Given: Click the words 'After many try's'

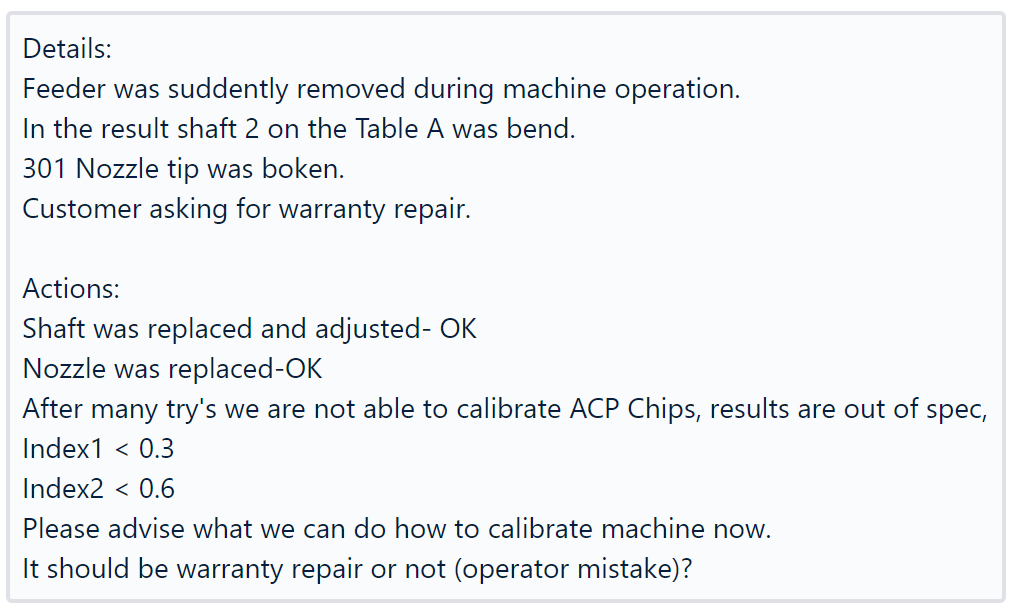Looking at the screenshot, I should [120, 409].
